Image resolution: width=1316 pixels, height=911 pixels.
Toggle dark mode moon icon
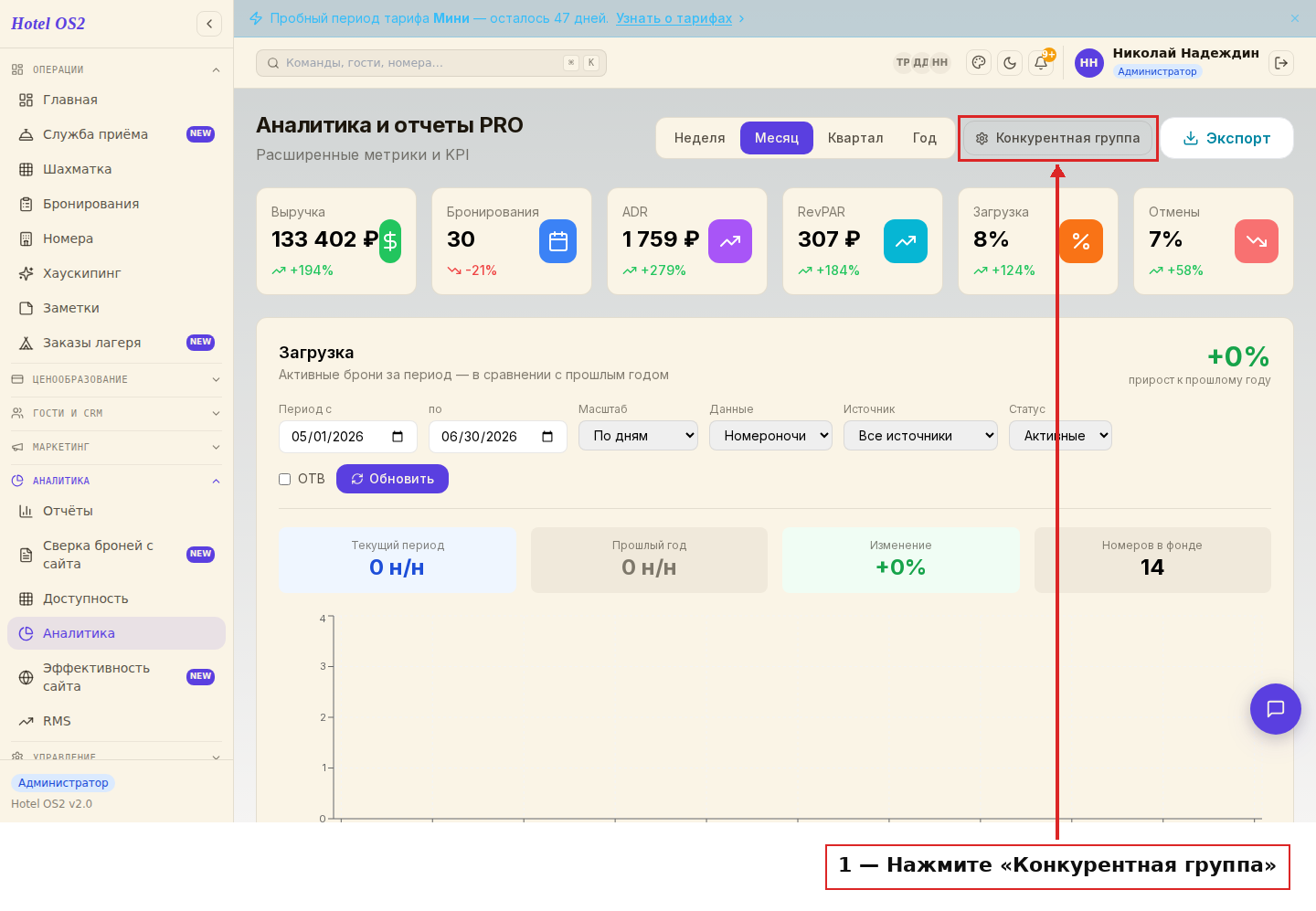(1010, 63)
